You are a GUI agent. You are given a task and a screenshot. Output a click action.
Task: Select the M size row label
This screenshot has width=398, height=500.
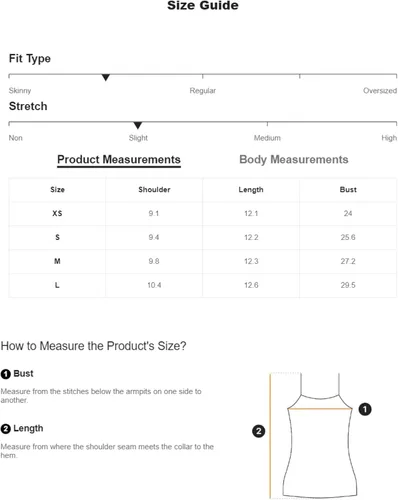pos(57,261)
